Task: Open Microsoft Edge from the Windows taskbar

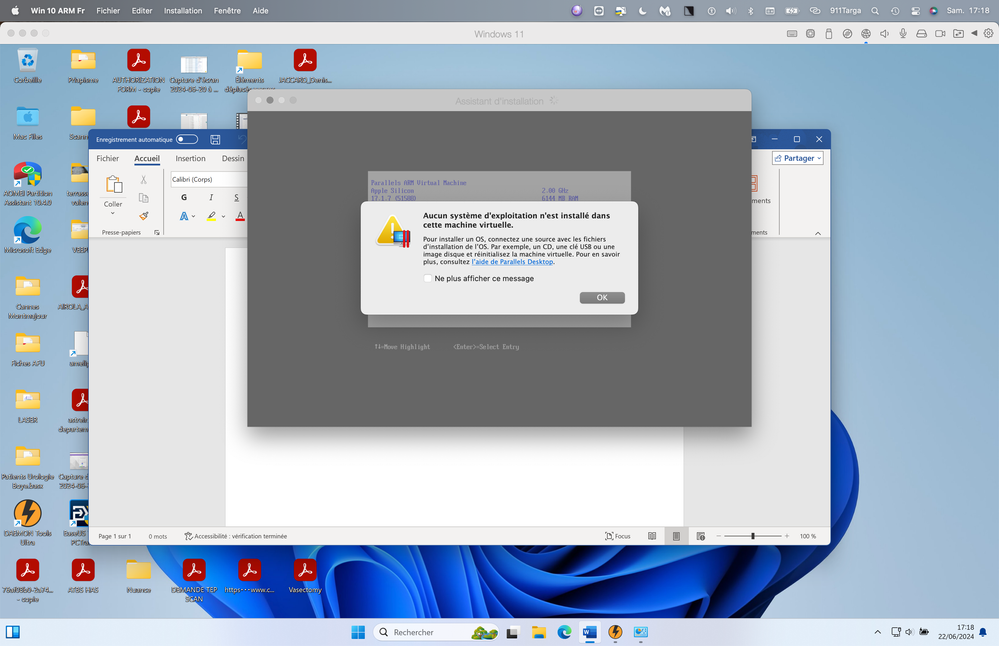Action: pos(564,632)
